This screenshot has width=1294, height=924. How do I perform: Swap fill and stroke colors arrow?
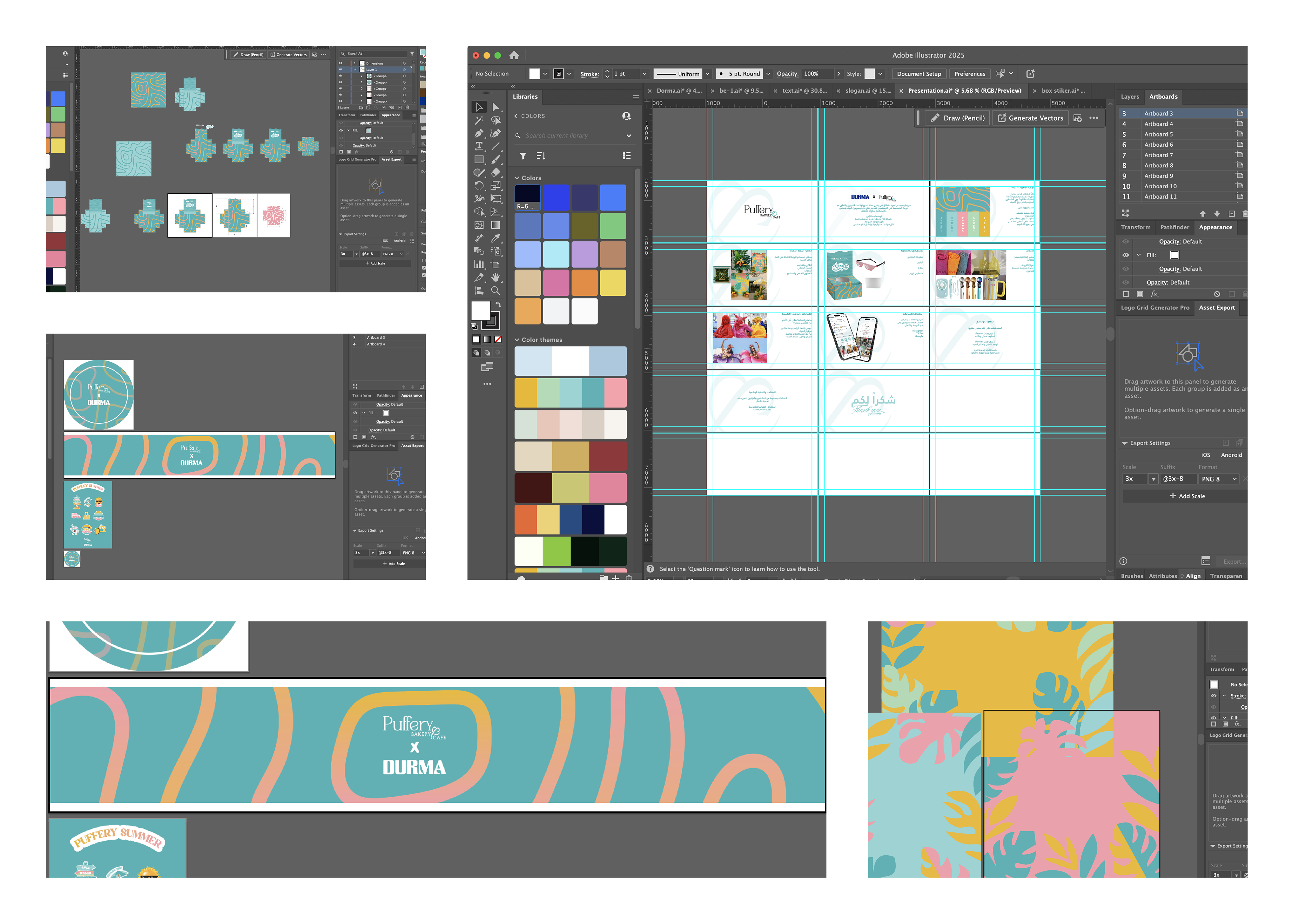(498, 305)
